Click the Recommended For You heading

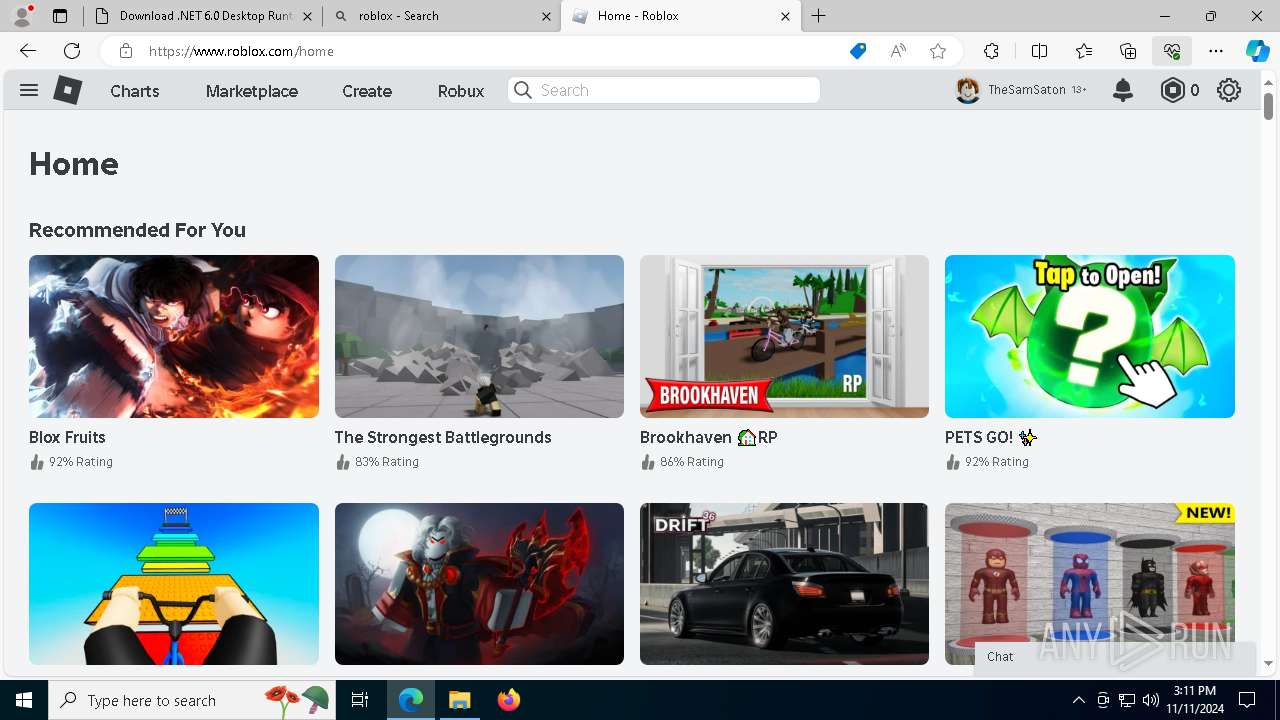point(137,230)
